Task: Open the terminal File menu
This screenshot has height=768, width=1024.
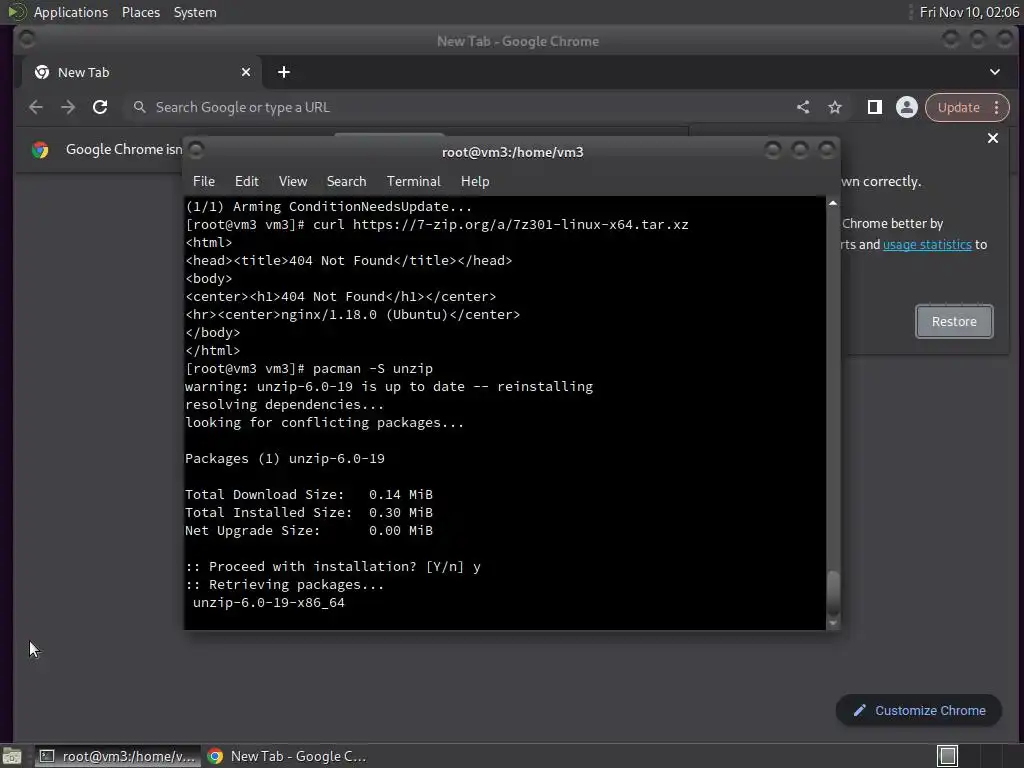Action: point(204,181)
